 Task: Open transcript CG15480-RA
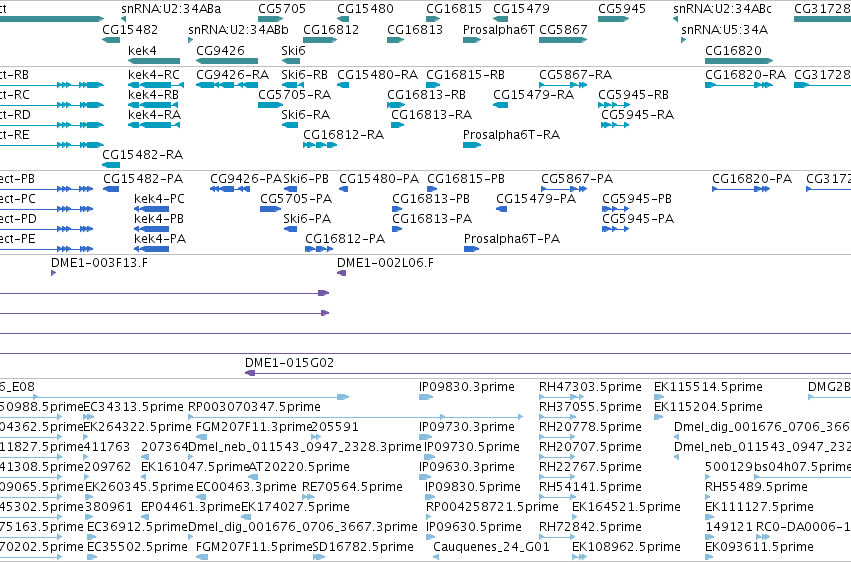[377, 74]
